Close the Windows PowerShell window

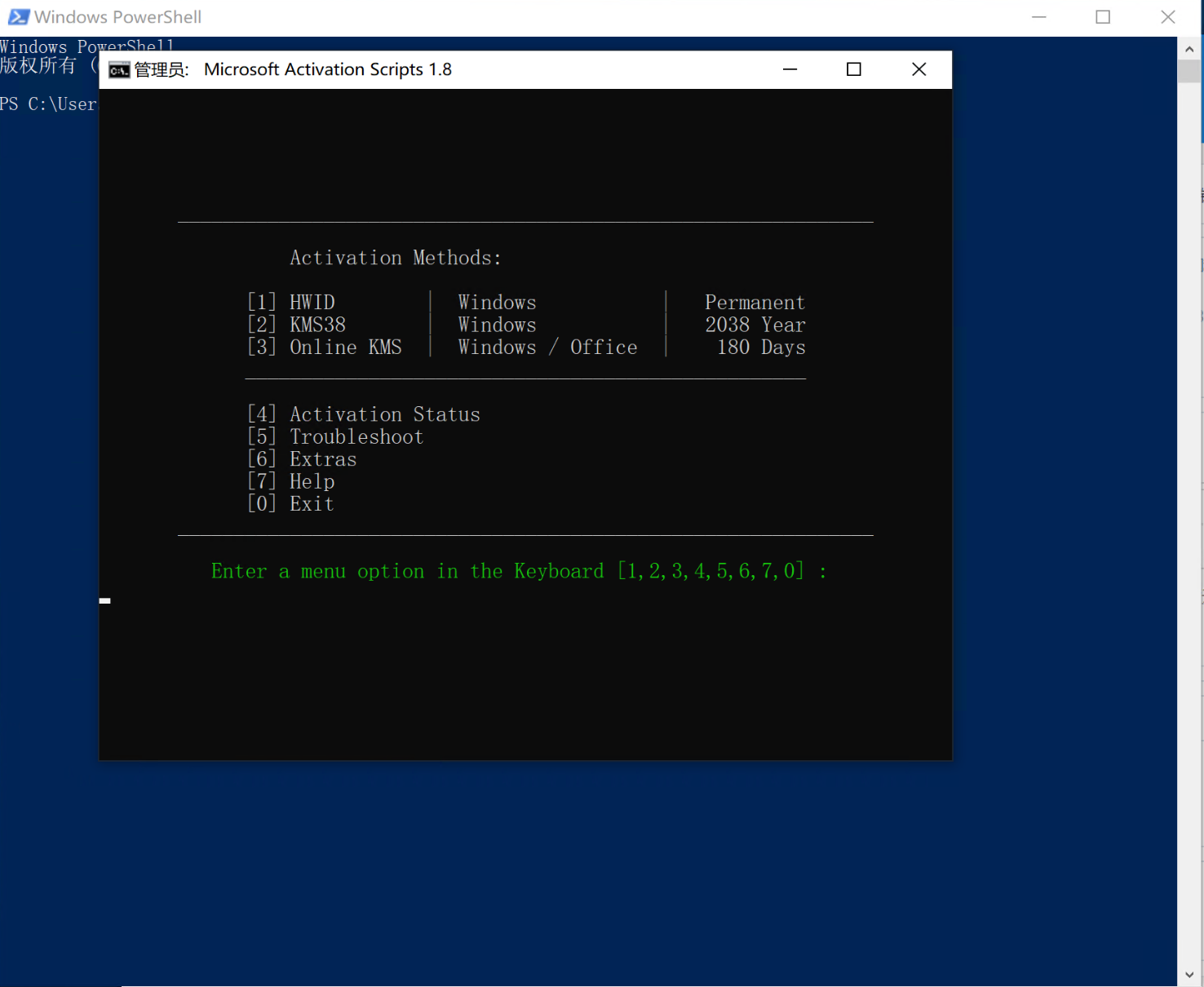click(1168, 17)
